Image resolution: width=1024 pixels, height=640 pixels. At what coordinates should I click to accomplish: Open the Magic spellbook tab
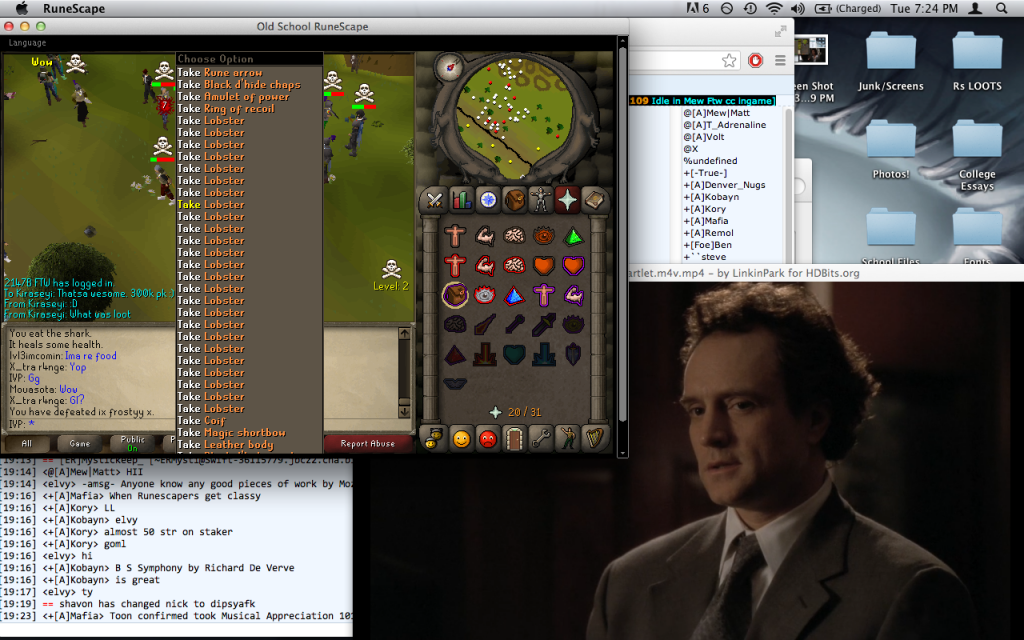click(x=594, y=199)
